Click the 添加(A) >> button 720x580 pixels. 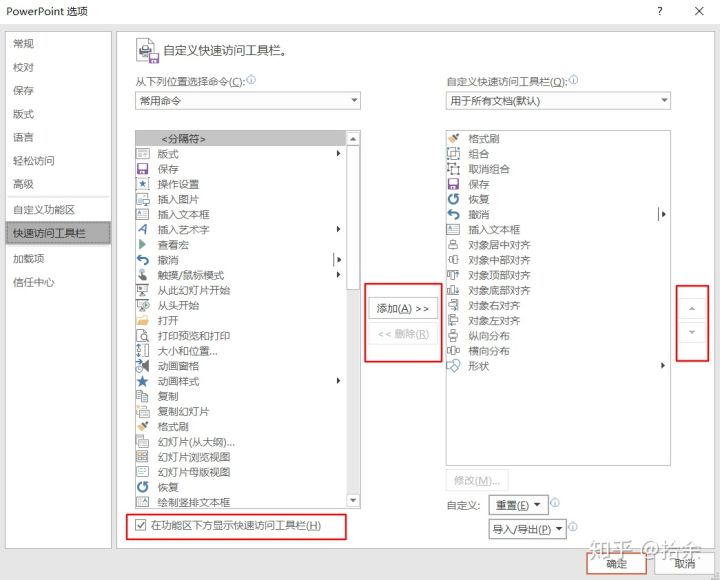[x=403, y=308]
